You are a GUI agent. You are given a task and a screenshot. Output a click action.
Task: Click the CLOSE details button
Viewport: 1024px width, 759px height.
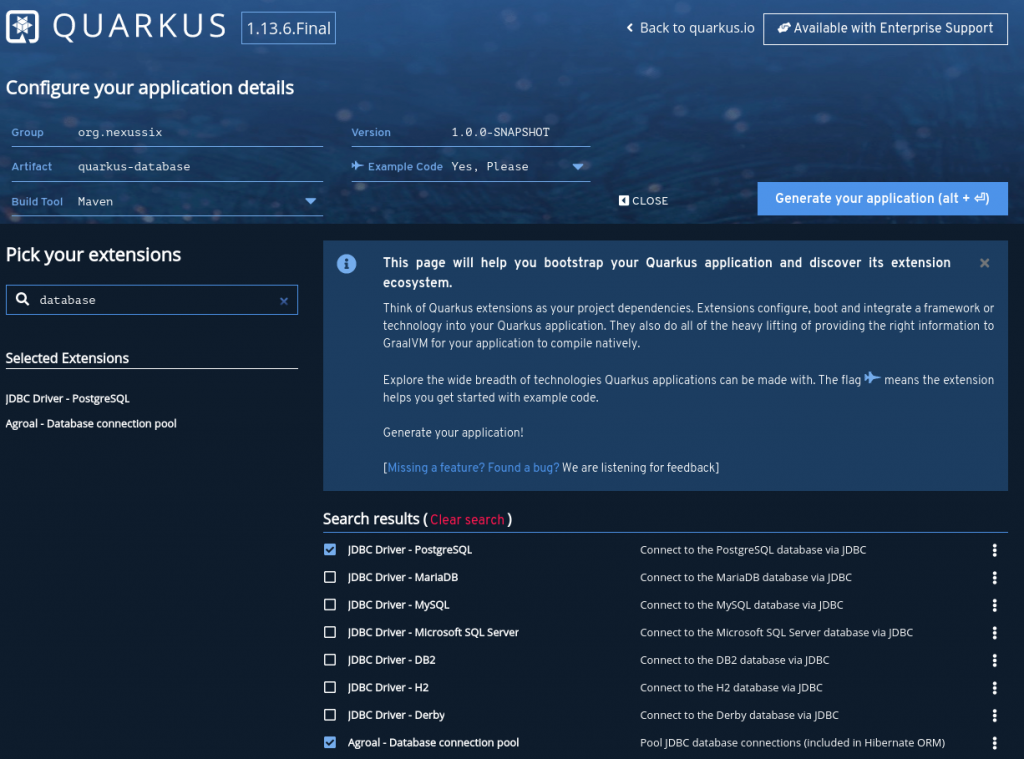[x=643, y=201]
